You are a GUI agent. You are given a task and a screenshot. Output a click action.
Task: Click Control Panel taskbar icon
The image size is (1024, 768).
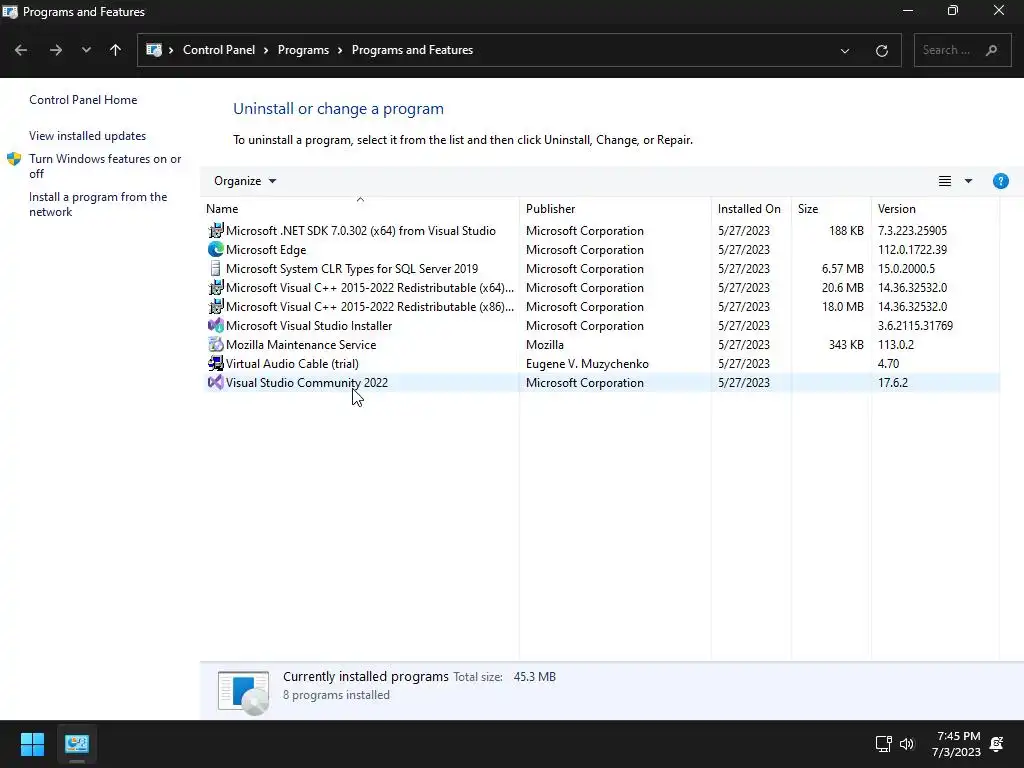click(76, 744)
